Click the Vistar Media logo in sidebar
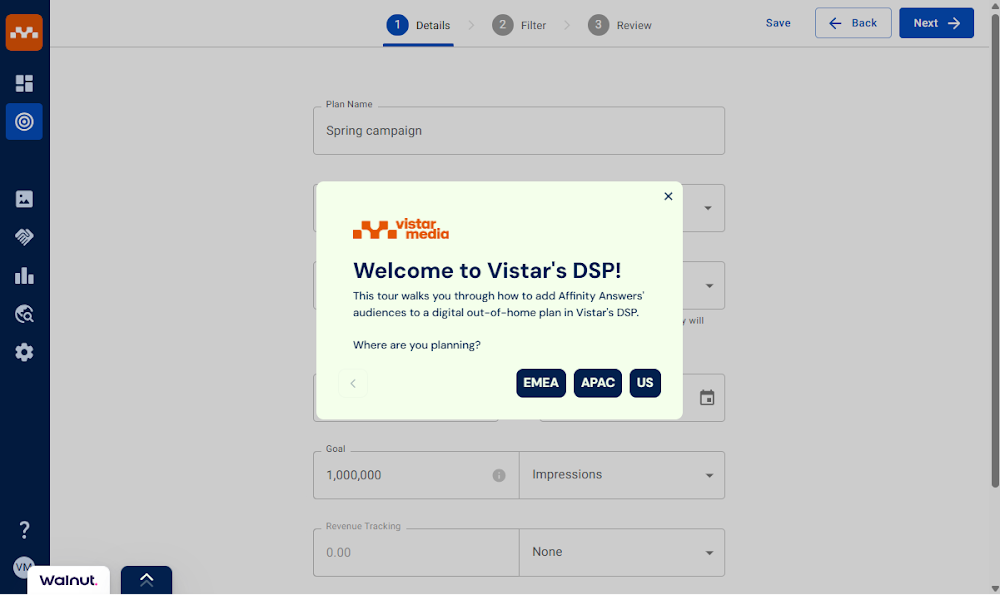The width and height of the screenshot is (1000, 595). pos(24,32)
